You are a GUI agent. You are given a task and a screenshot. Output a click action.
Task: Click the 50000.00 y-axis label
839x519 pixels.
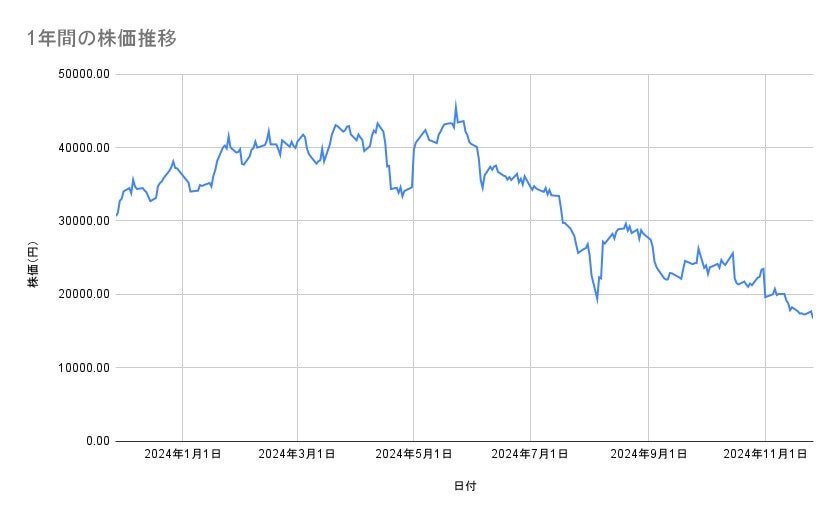pos(83,74)
